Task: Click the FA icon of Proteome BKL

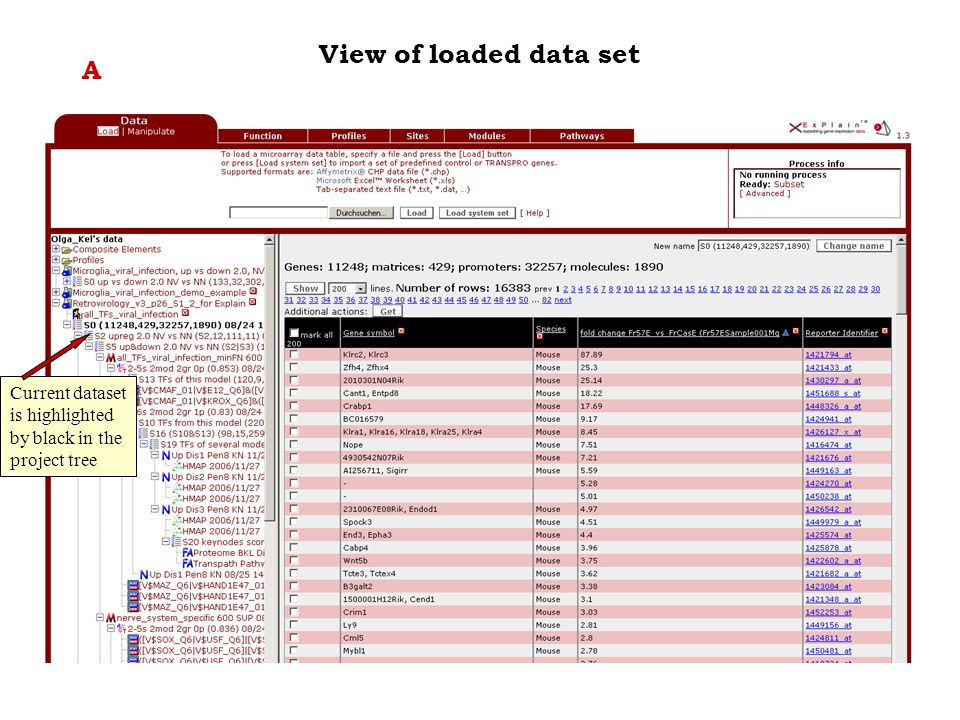Action: (187, 553)
